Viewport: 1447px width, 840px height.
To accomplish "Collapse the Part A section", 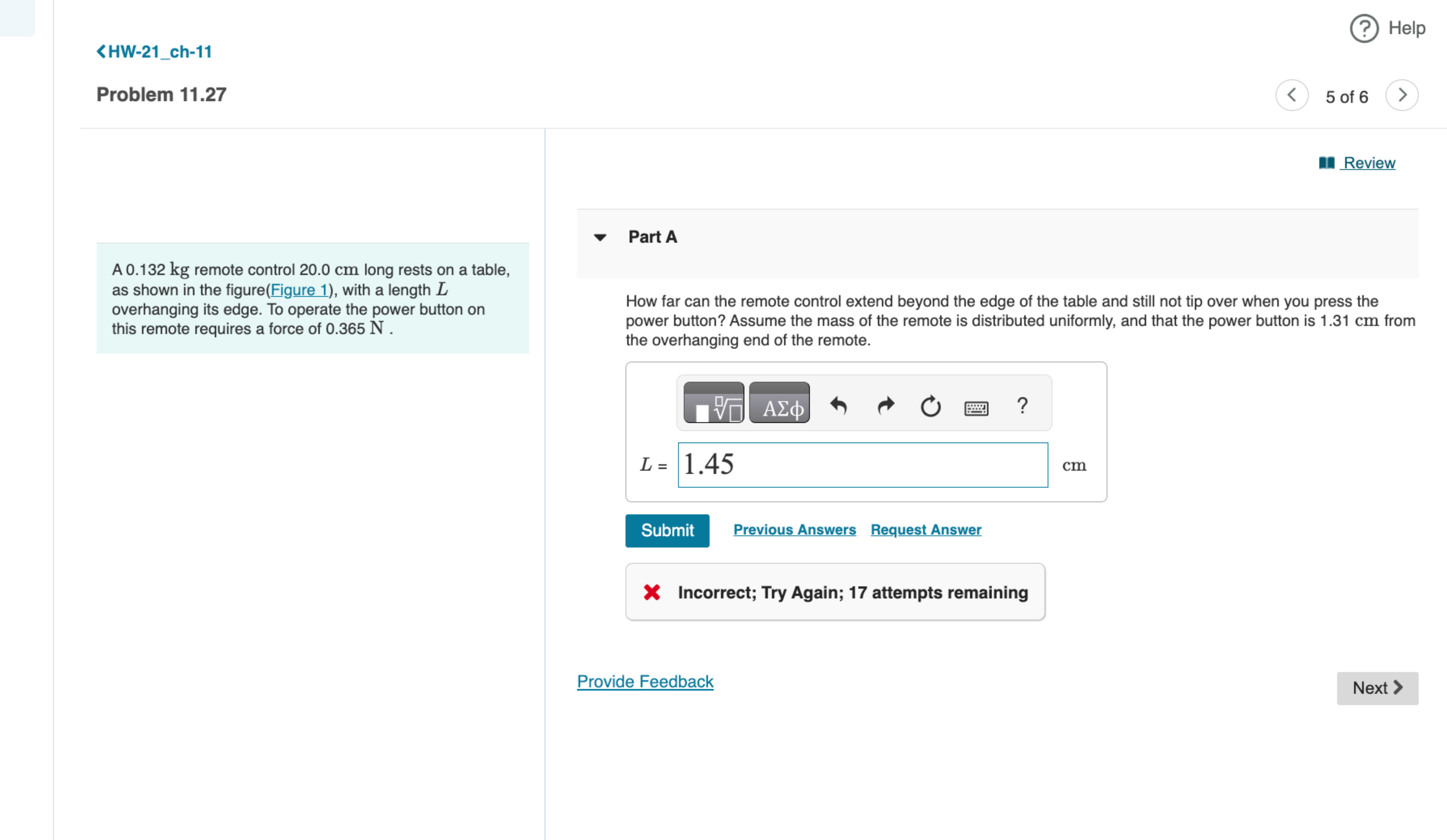I will 600,237.
